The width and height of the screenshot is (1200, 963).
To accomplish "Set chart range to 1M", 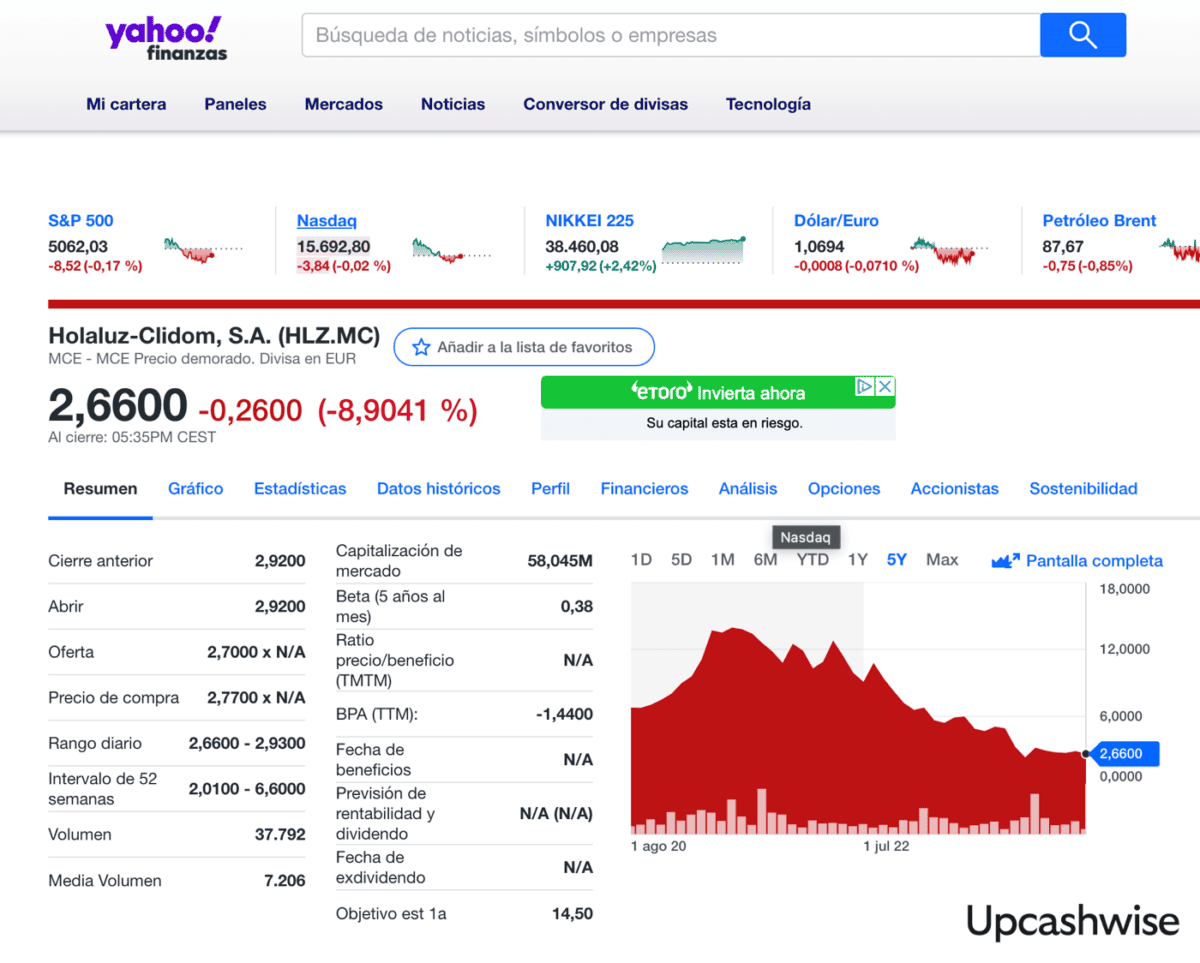I will (x=723, y=560).
